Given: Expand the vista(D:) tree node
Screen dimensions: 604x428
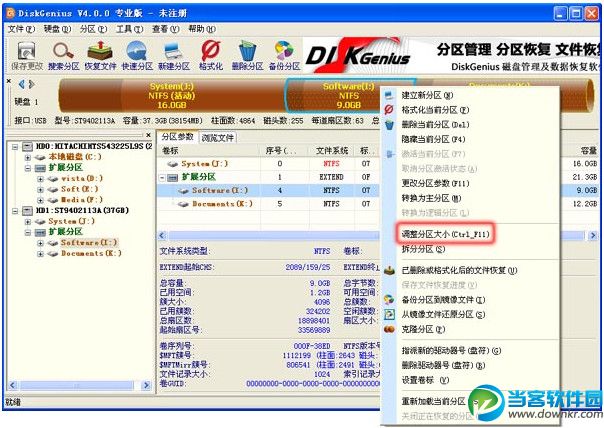Looking at the screenshot, I should point(40,179).
